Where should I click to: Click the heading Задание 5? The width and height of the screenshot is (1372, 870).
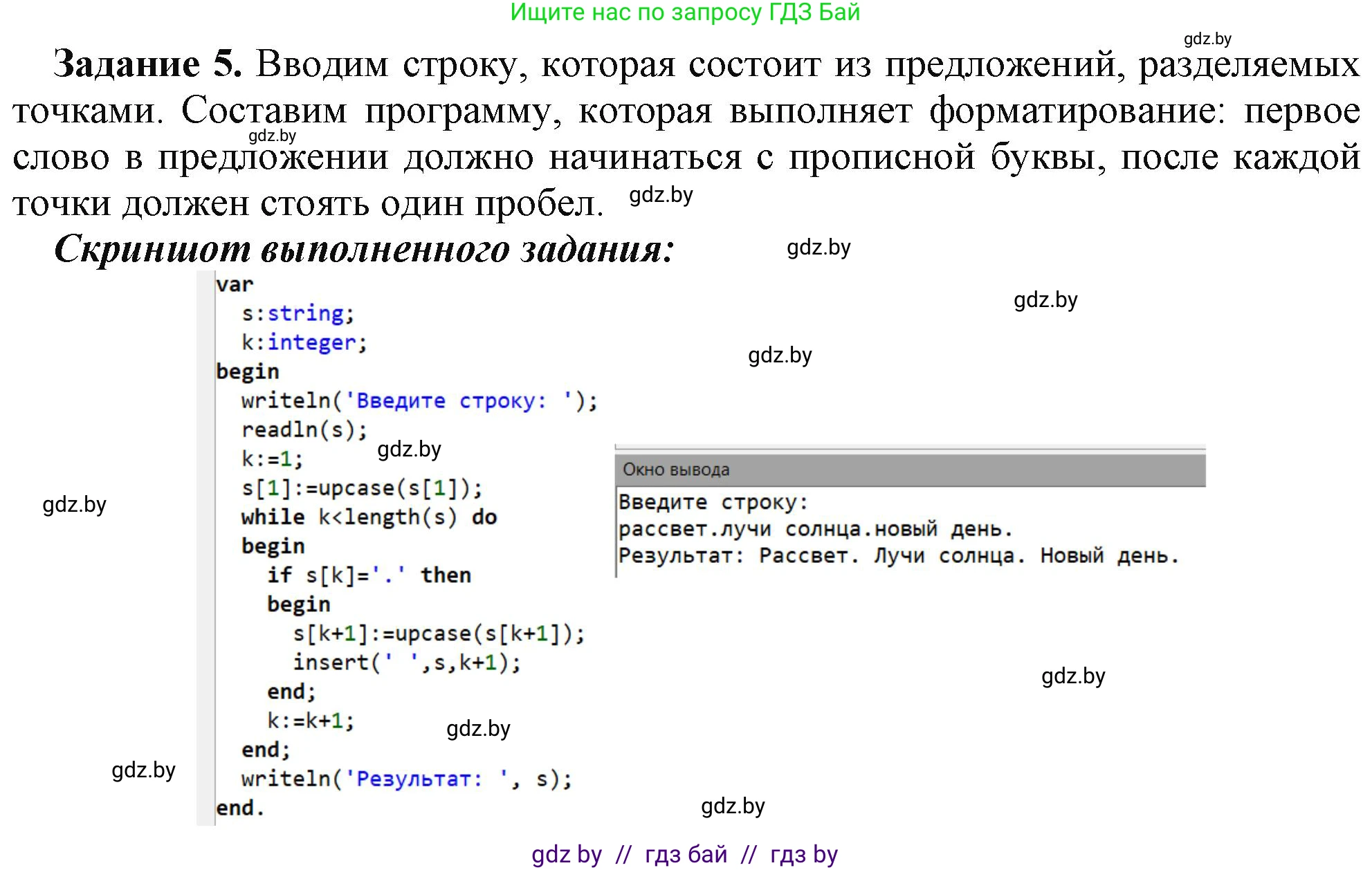[148, 64]
